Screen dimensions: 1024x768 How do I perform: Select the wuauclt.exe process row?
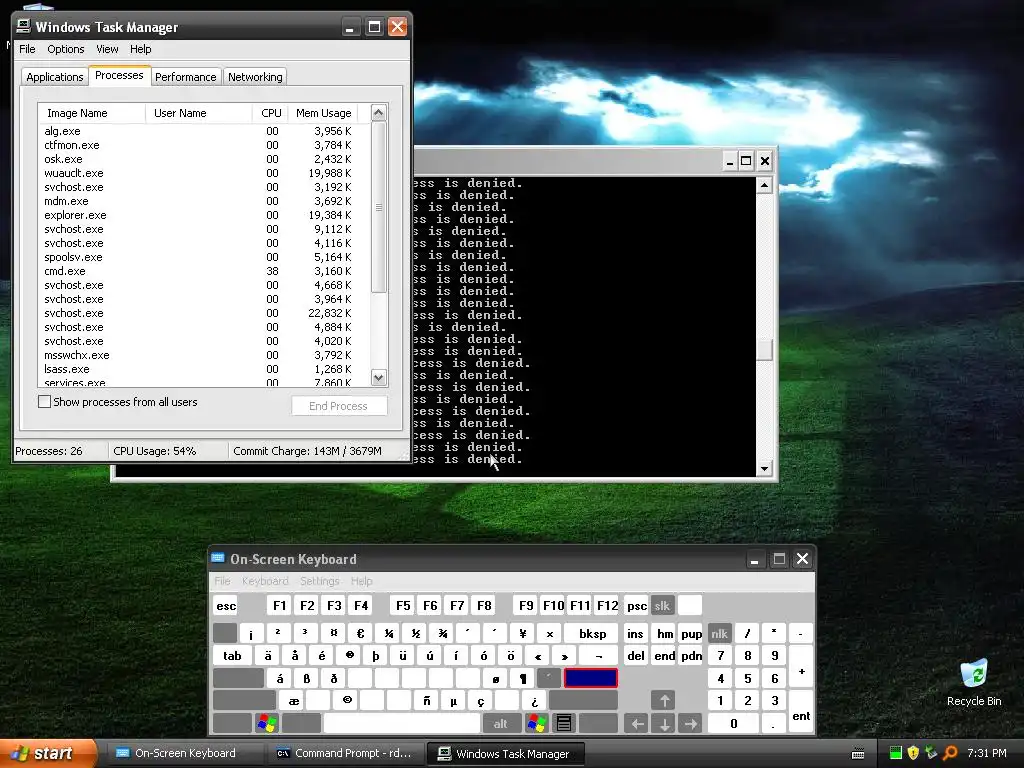(x=204, y=173)
